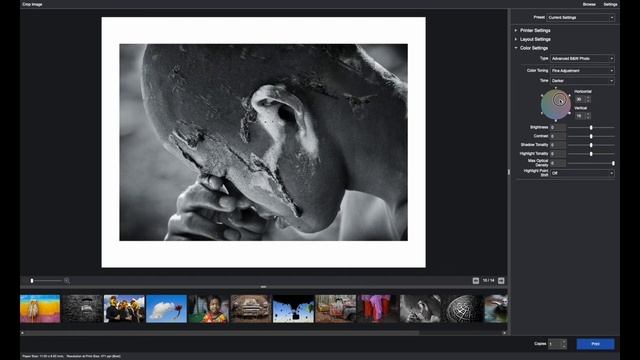Select the black-and-white sphere thumbnail
The width and height of the screenshot is (640, 360).
click(x=462, y=309)
